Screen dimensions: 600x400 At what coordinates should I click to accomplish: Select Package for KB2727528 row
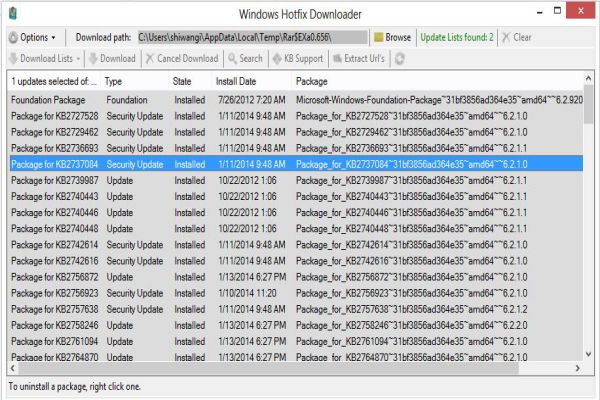click(x=295, y=116)
